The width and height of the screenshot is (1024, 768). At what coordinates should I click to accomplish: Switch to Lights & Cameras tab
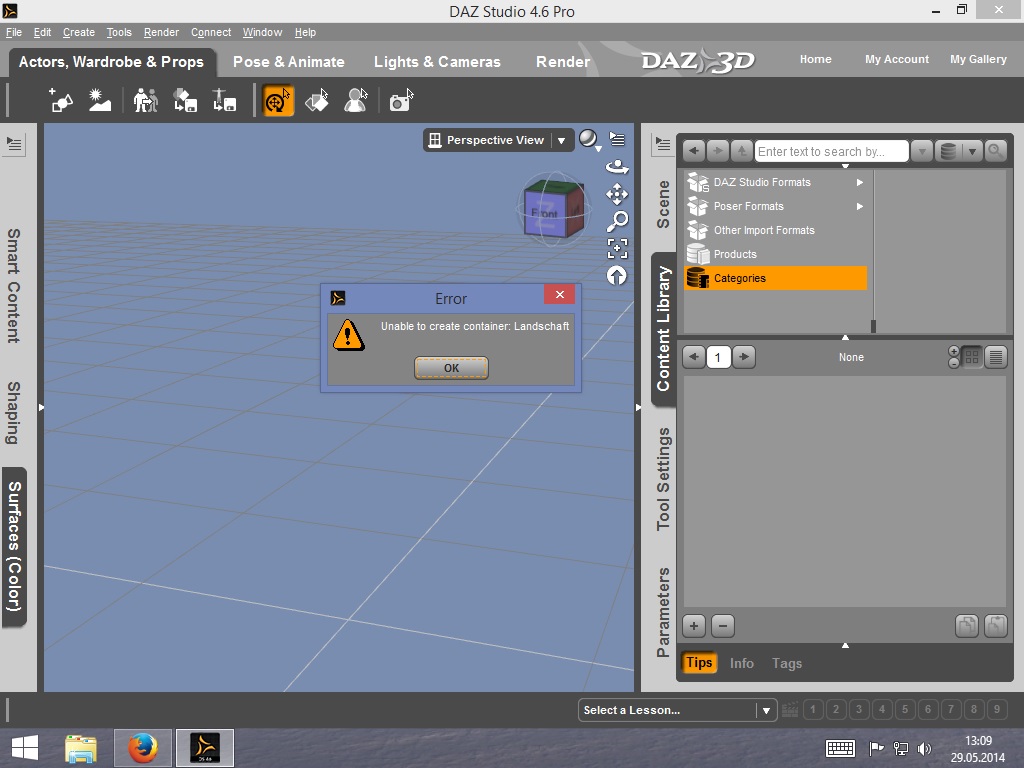pos(437,62)
